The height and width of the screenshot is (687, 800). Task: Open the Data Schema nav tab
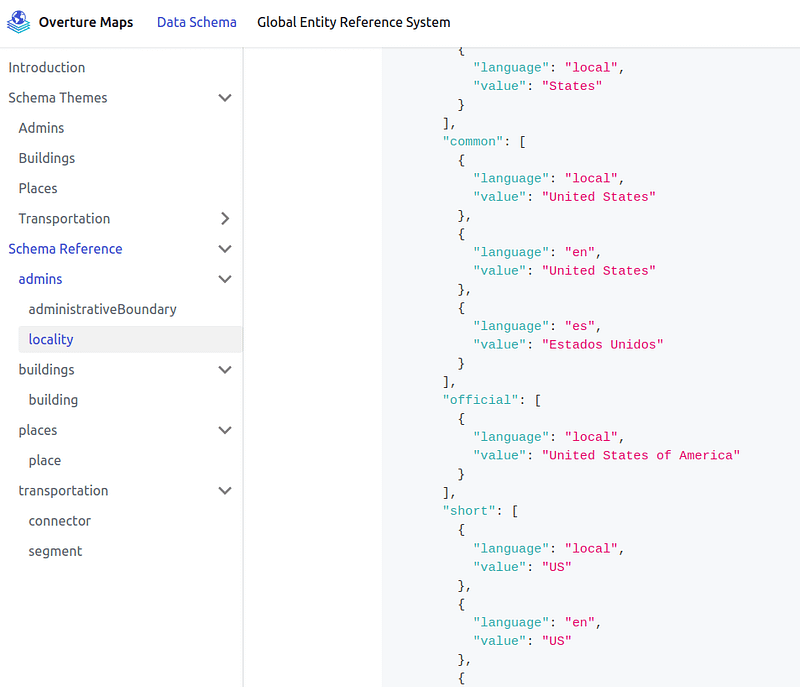click(x=196, y=22)
